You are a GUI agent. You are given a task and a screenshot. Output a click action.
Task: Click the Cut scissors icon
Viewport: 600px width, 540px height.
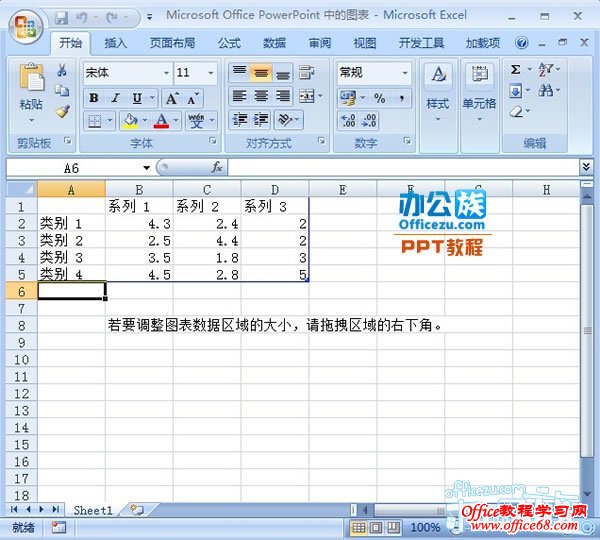pos(62,71)
